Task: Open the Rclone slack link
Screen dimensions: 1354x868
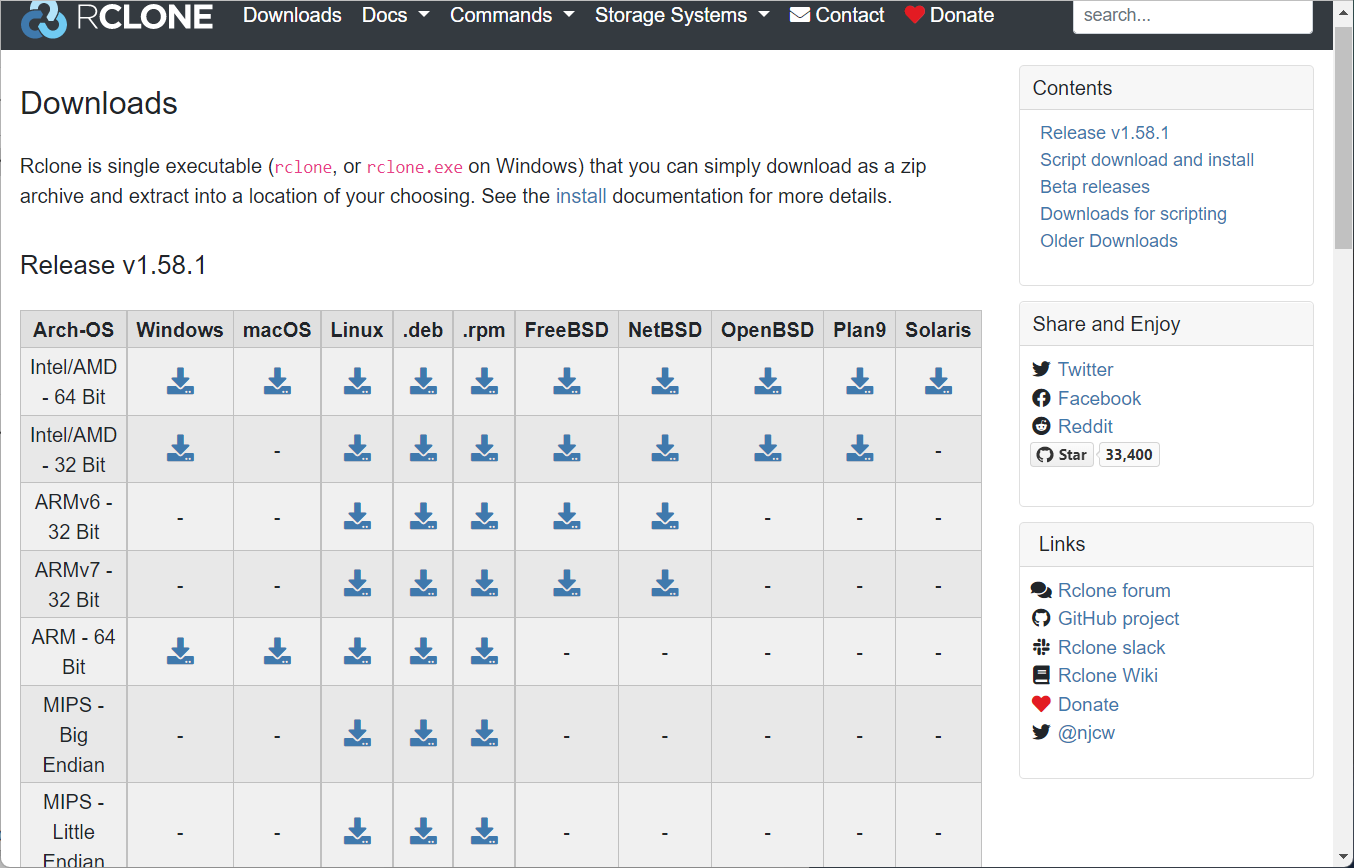Action: 1111,648
